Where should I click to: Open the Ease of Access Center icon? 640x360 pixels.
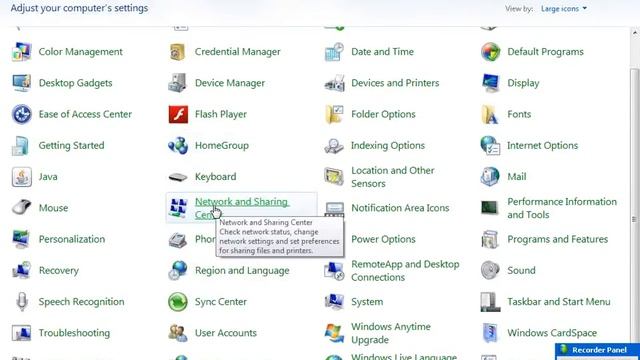pyautogui.click(x=22, y=114)
